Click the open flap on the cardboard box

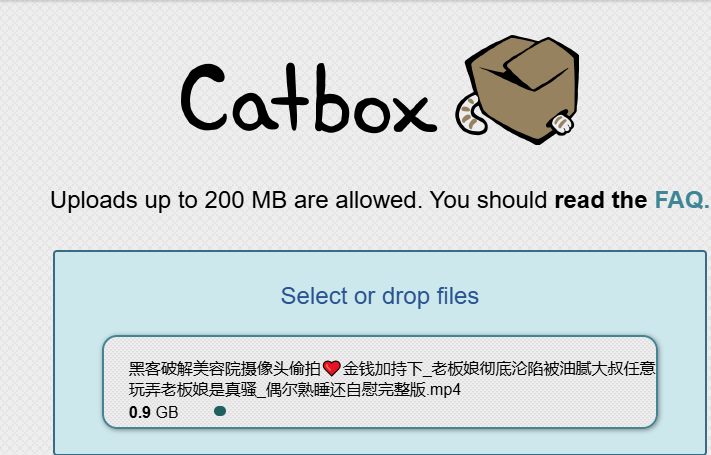tap(536, 64)
